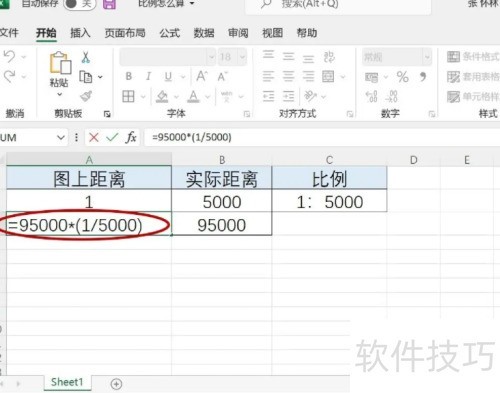Apply percent style with % icon
The width and height of the screenshot is (500, 393).
click(x=402, y=77)
